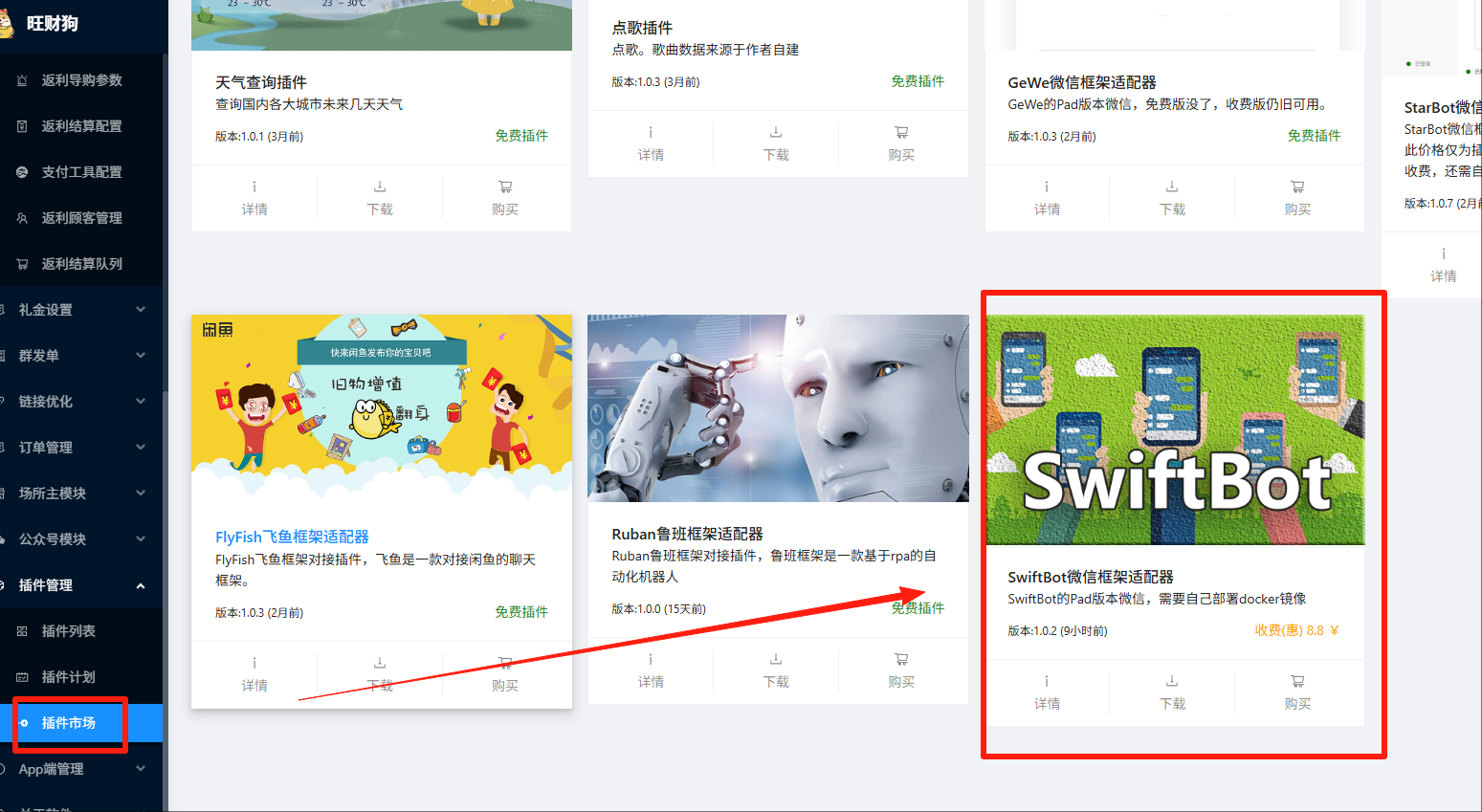
Task: Click the SwiftBot微信框架适配器 title
Action: coord(1090,577)
